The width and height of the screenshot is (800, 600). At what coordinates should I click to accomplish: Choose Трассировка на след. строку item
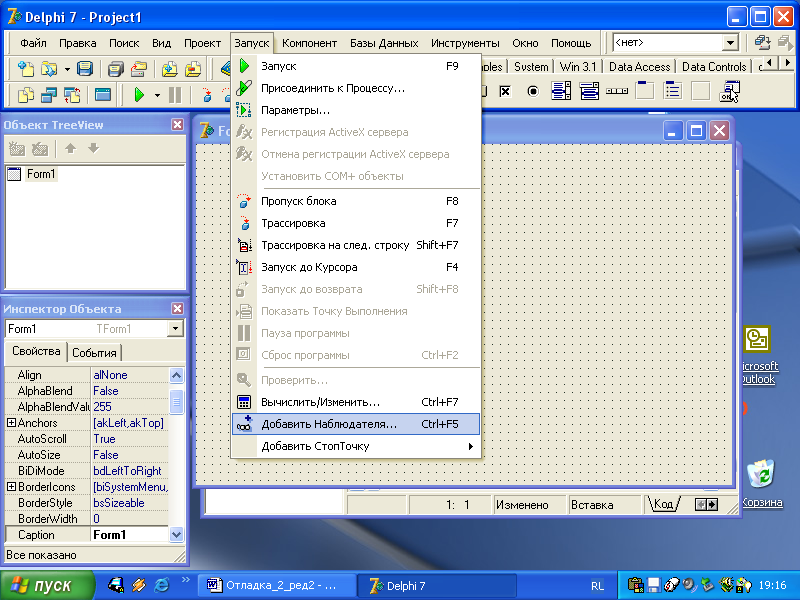coord(356,245)
